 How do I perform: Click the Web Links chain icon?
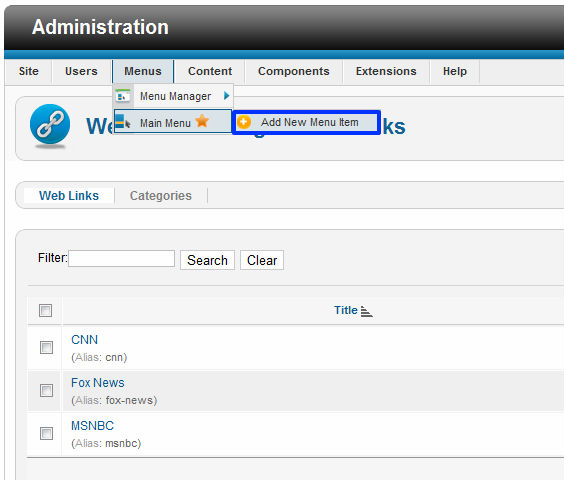(50, 124)
